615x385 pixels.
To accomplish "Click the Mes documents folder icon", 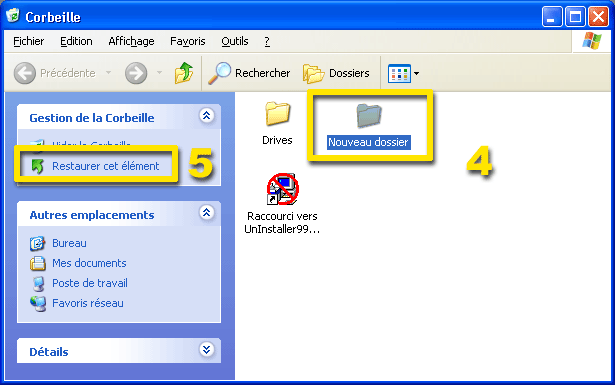I will coord(38,263).
